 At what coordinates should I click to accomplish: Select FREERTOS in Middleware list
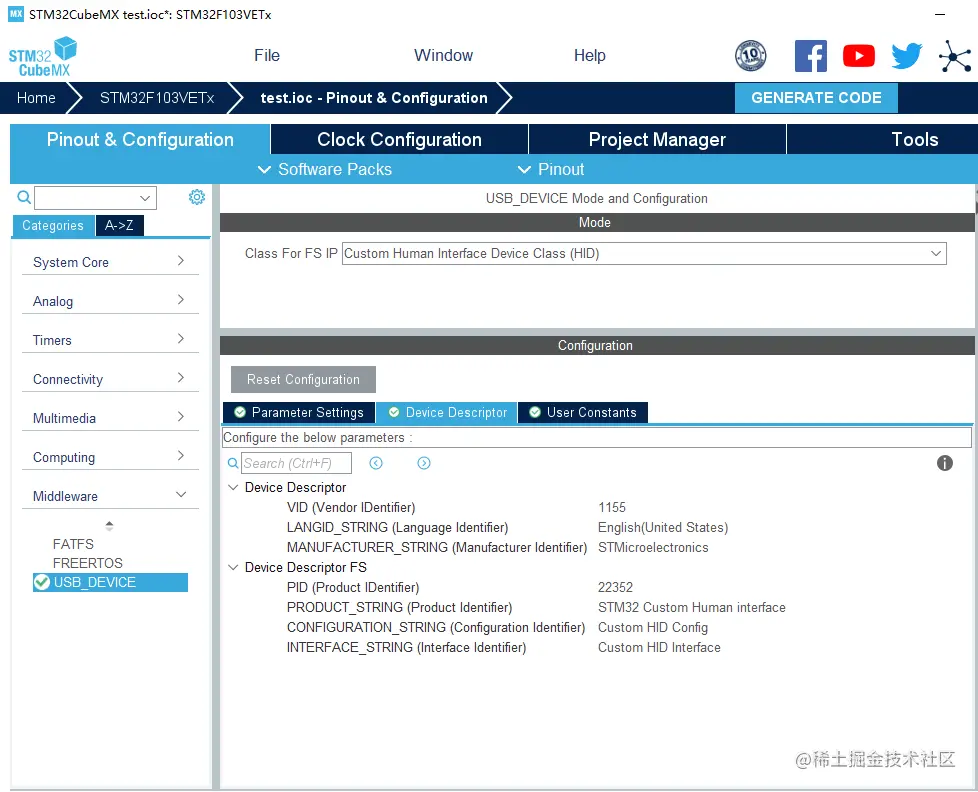point(88,563)
